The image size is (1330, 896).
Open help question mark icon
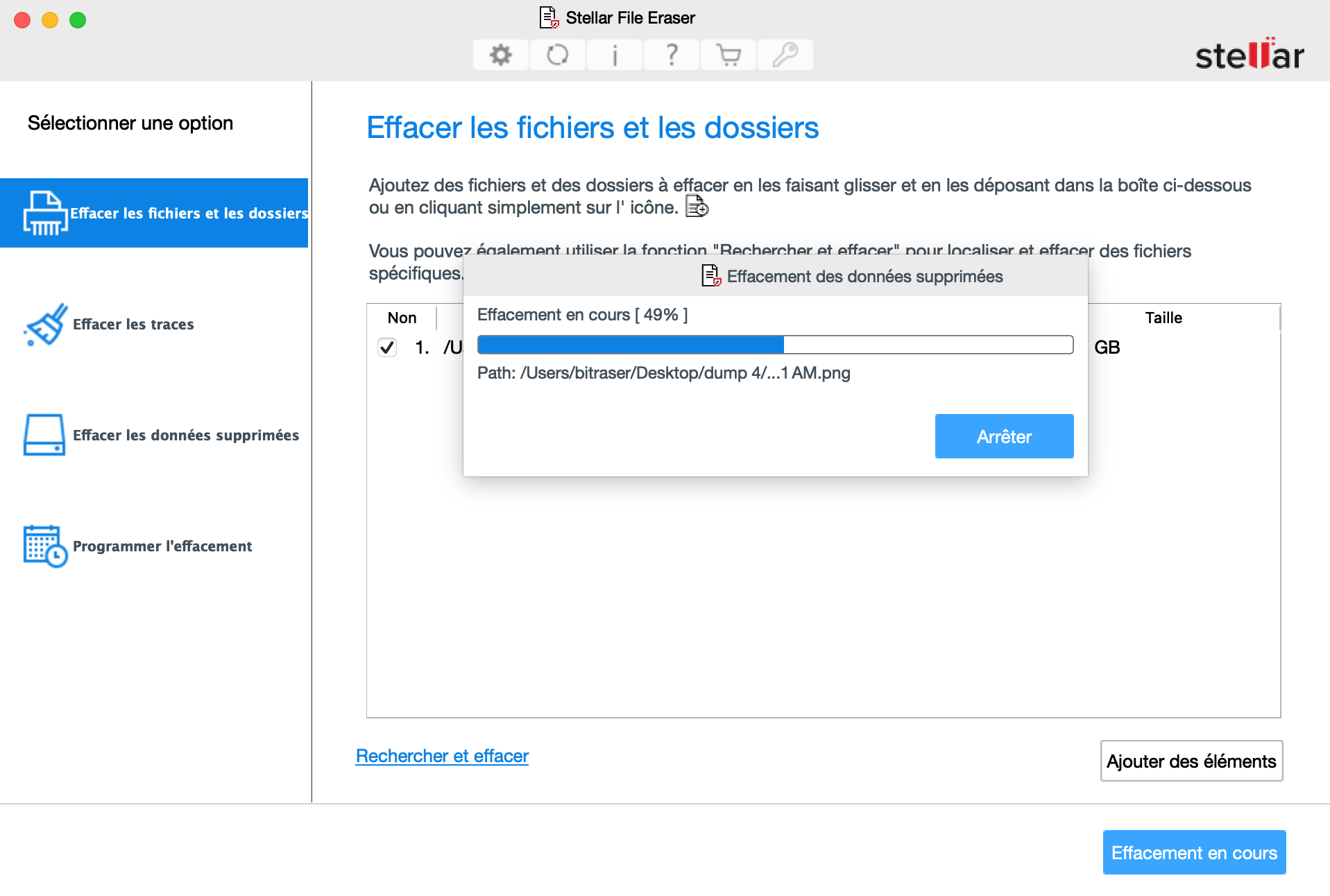coord(672,55)
